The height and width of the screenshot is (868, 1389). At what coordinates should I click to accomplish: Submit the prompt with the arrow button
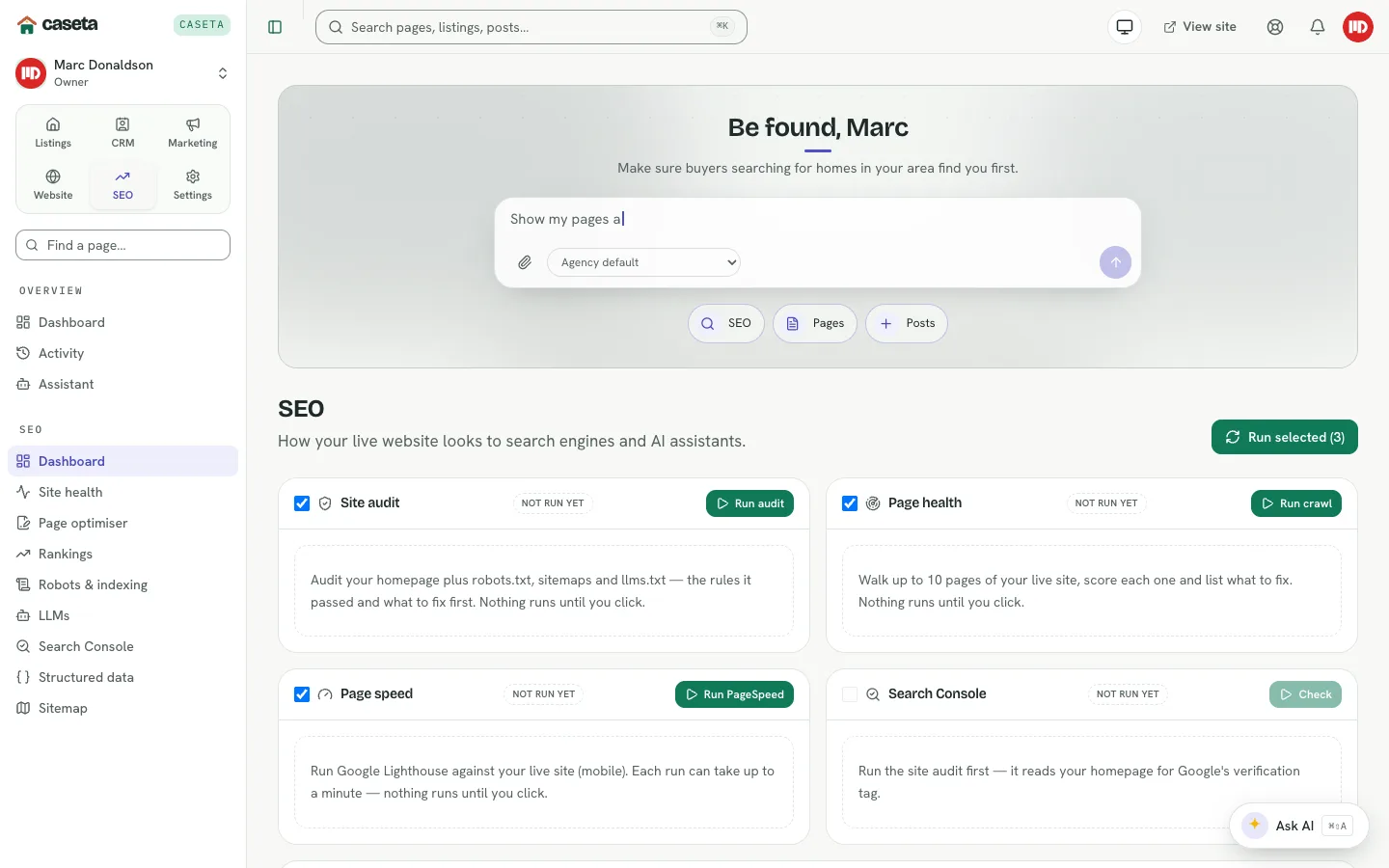tap(1115, 262)
